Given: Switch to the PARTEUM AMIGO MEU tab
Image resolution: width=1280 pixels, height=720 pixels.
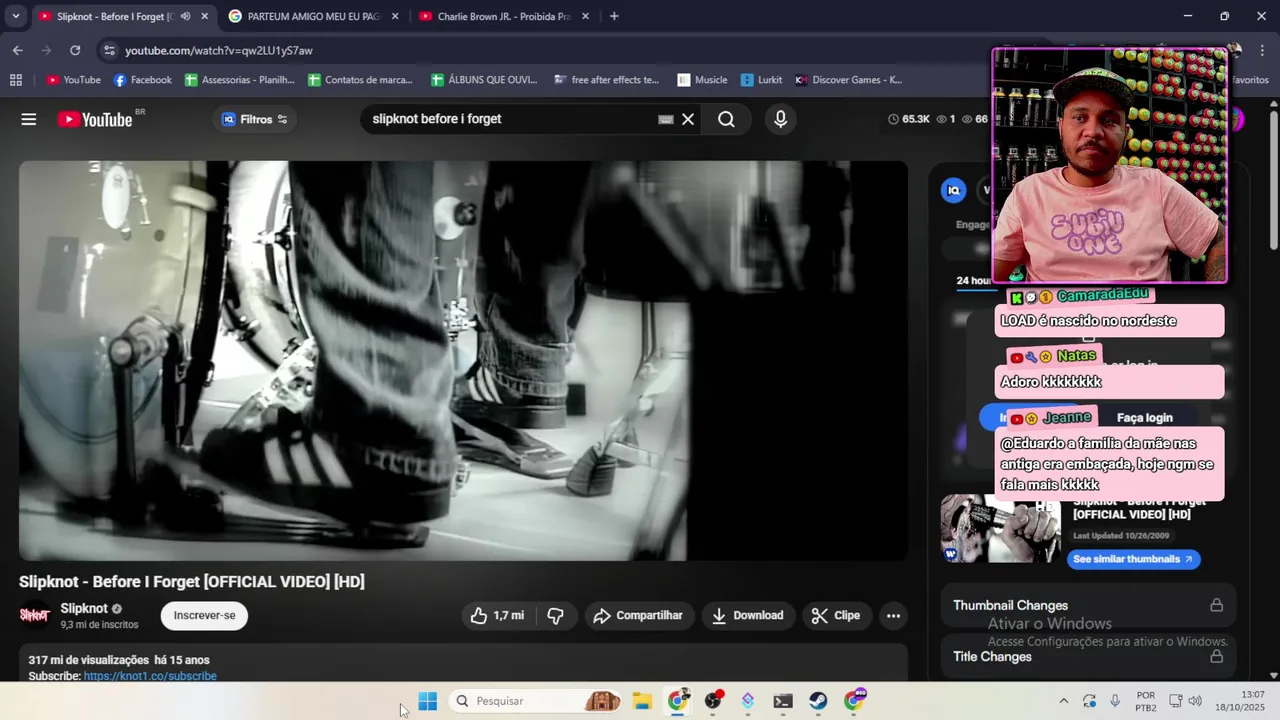Looking at the screenshot, I should (313, 16).
